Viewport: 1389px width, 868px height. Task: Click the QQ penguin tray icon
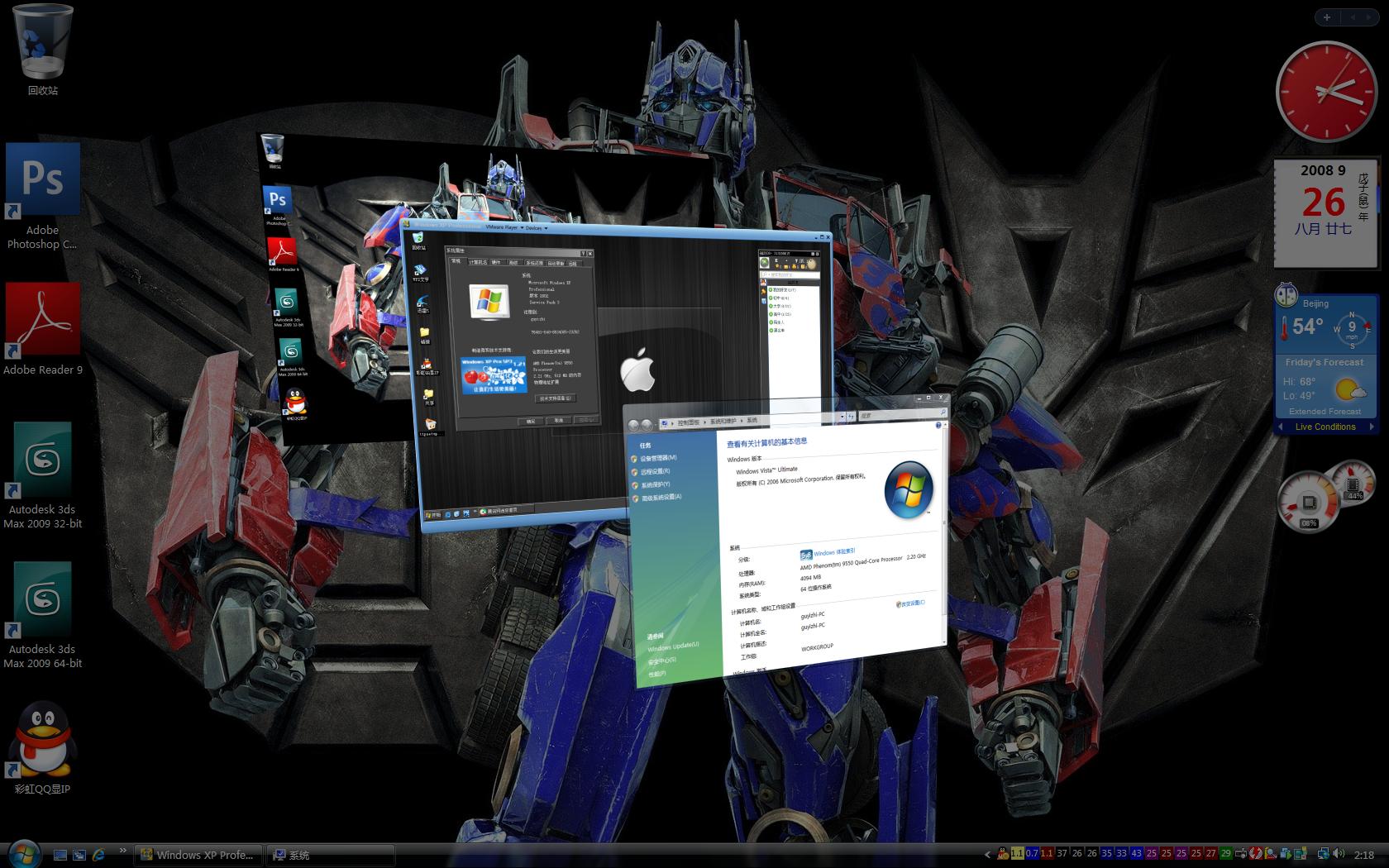tap(1003, 853)
